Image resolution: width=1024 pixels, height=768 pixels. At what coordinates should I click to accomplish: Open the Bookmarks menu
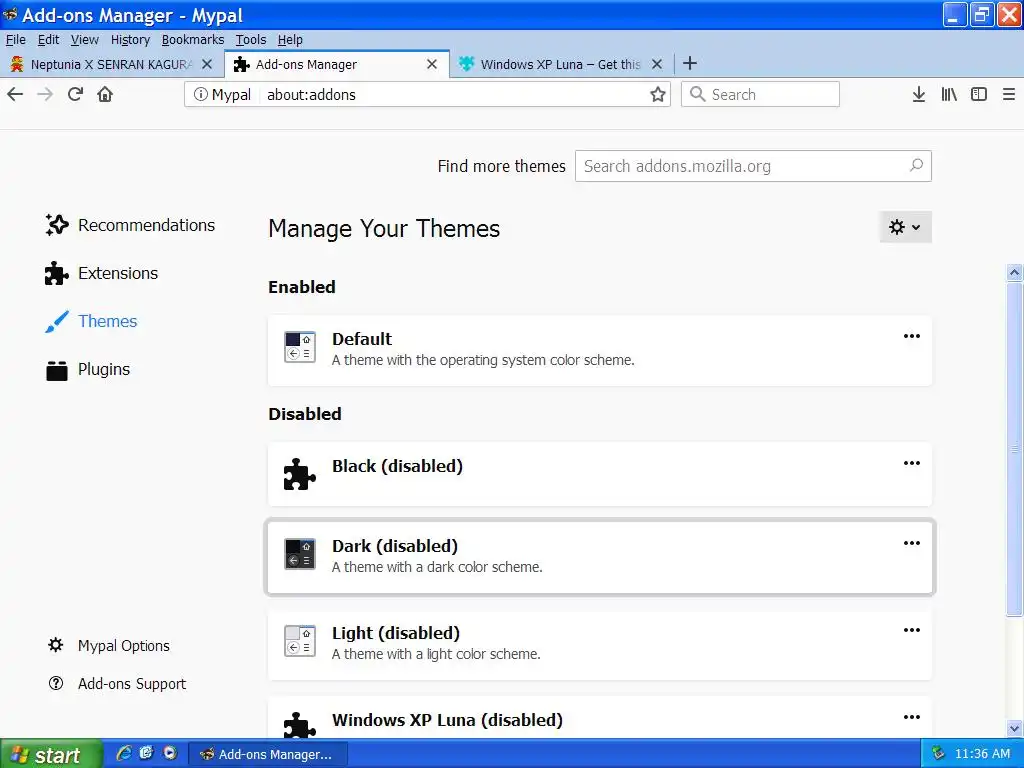click(x=193, y=40)
